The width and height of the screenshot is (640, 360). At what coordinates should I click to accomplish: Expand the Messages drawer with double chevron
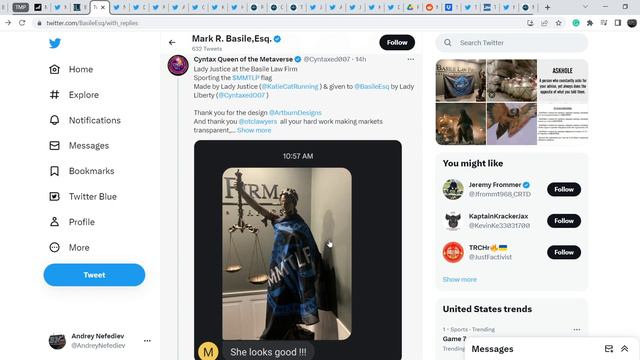(x=624, y=349)
